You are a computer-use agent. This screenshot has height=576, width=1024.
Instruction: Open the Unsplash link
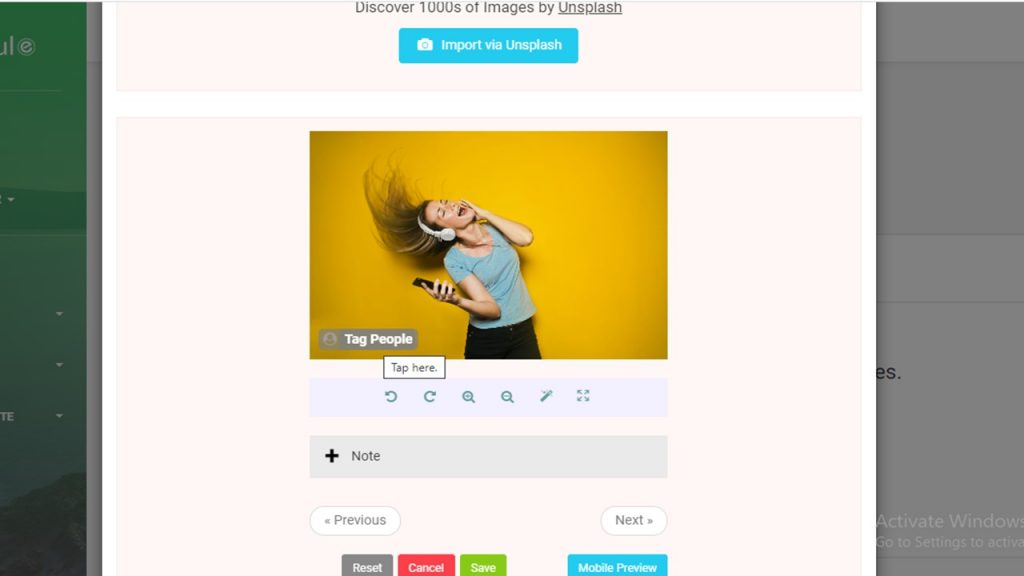click(x=590, y=8)
